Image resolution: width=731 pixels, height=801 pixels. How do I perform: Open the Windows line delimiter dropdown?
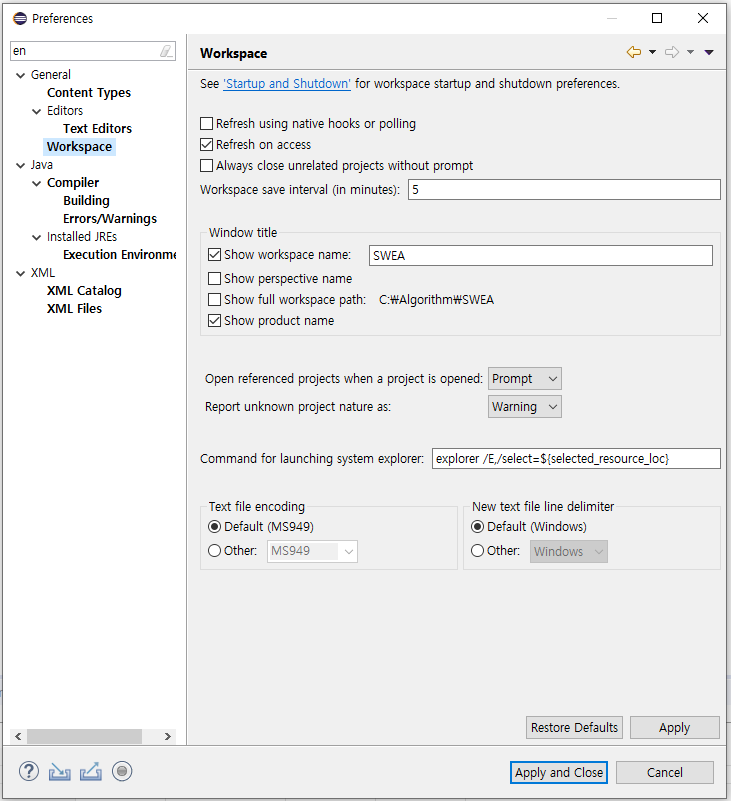(x=569, y=551)
